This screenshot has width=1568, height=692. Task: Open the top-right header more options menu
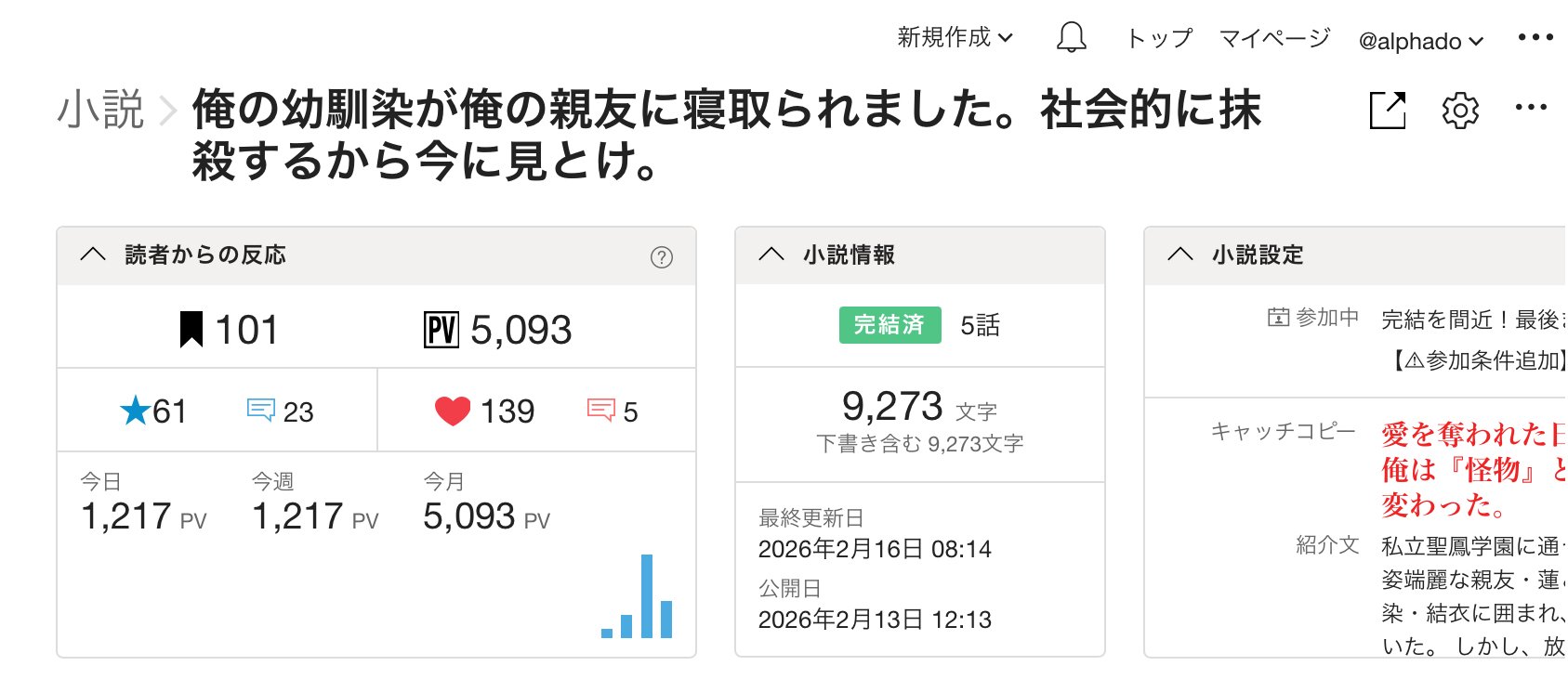[x=1535, y=38]
